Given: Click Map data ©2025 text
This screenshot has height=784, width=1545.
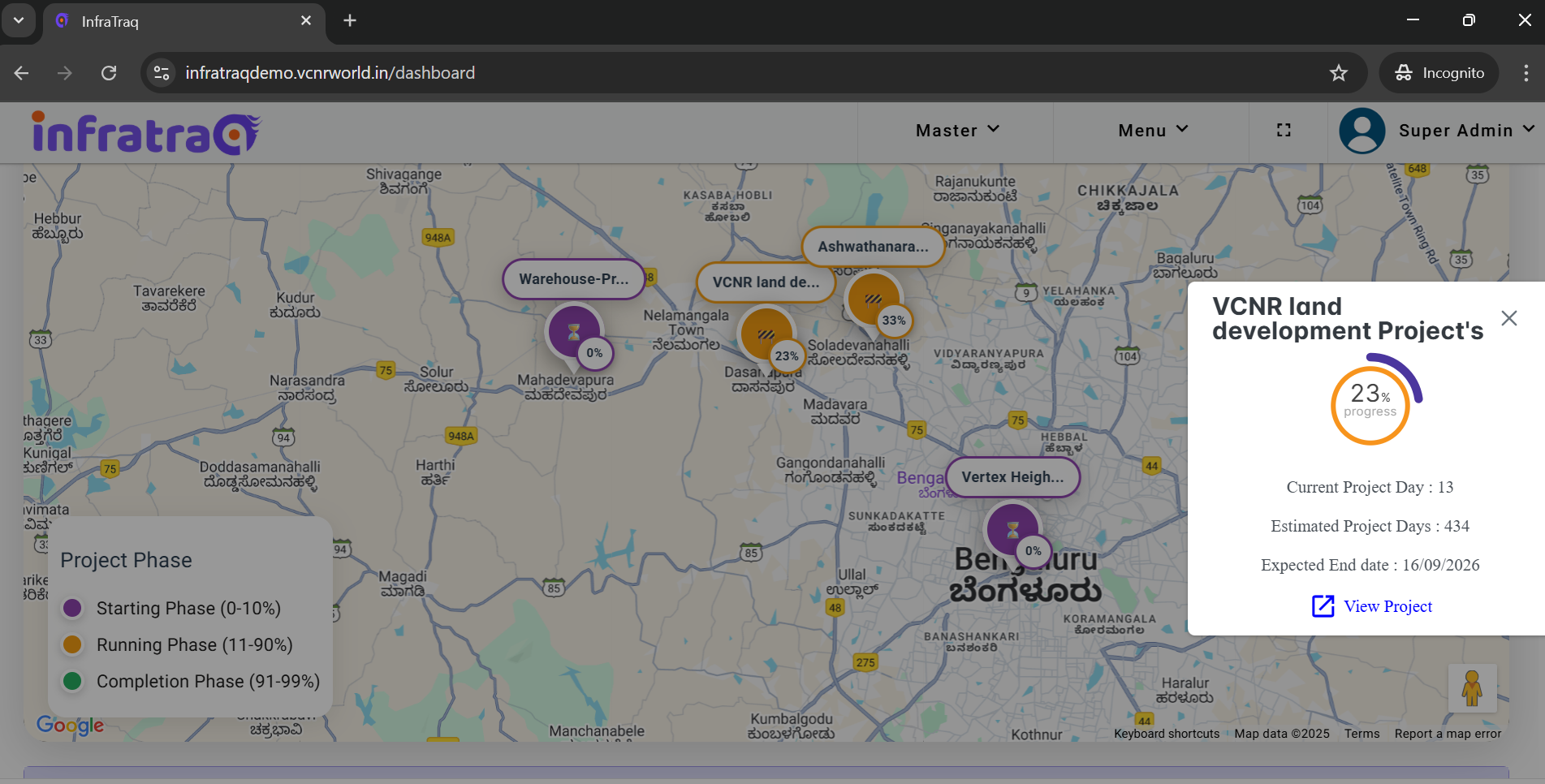Looking at the screenshot, I should click(1282, 734).
